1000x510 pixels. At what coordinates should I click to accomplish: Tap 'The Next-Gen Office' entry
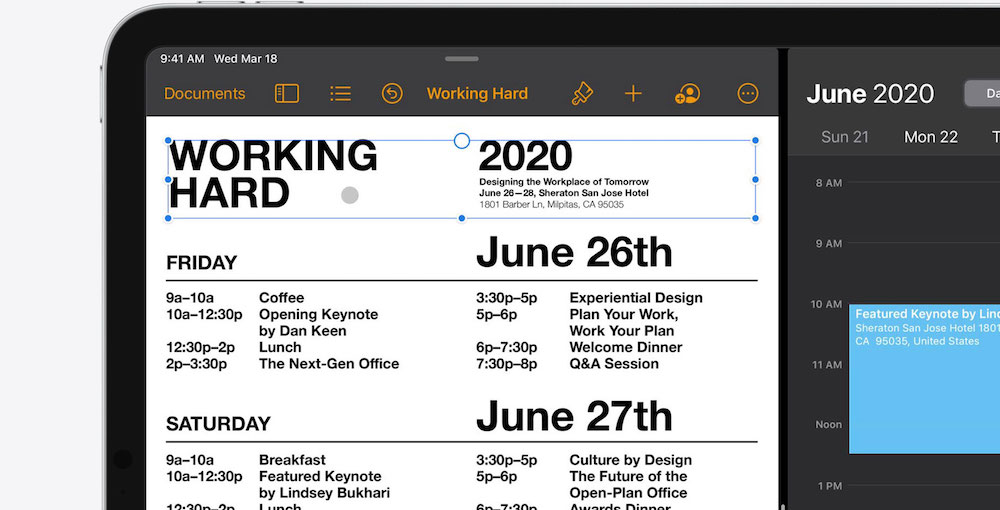coord(329,364)
